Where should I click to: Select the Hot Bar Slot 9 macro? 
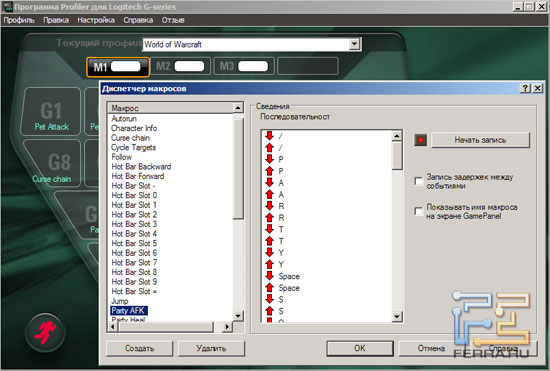pyautogui.click(x=134, y=282)
